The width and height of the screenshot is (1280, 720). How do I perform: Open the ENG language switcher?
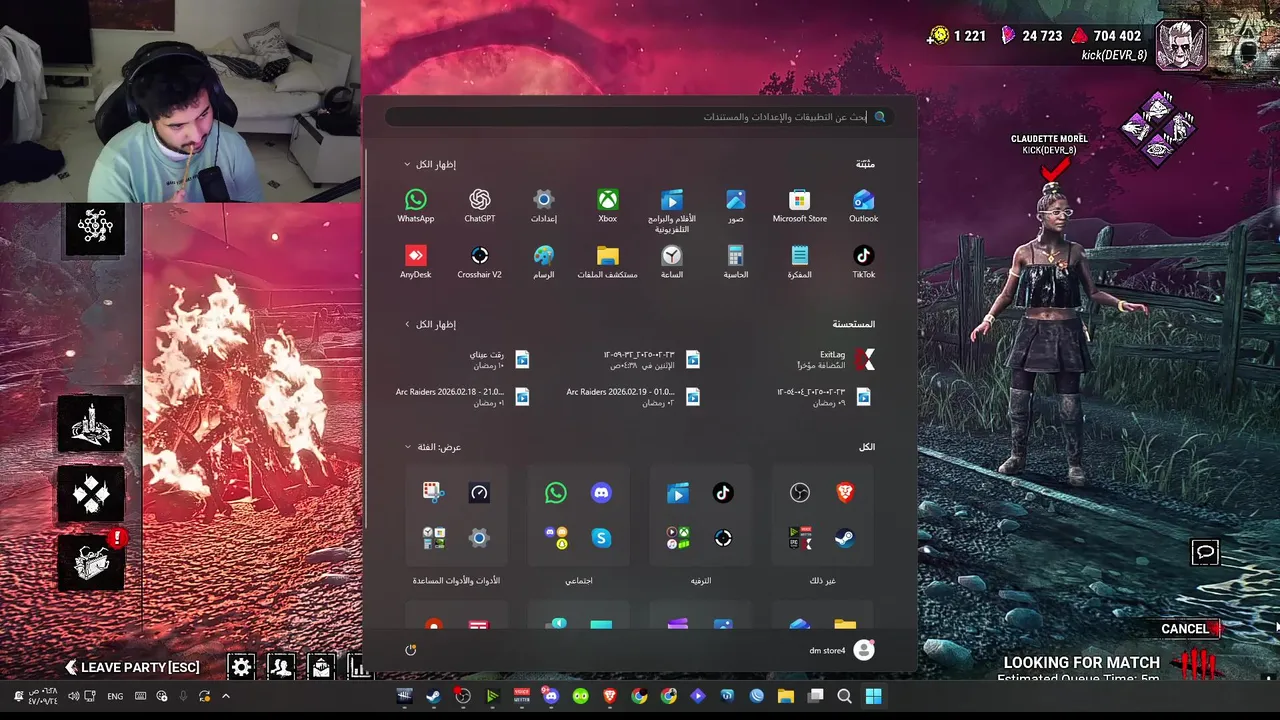(x=115, y=696)
